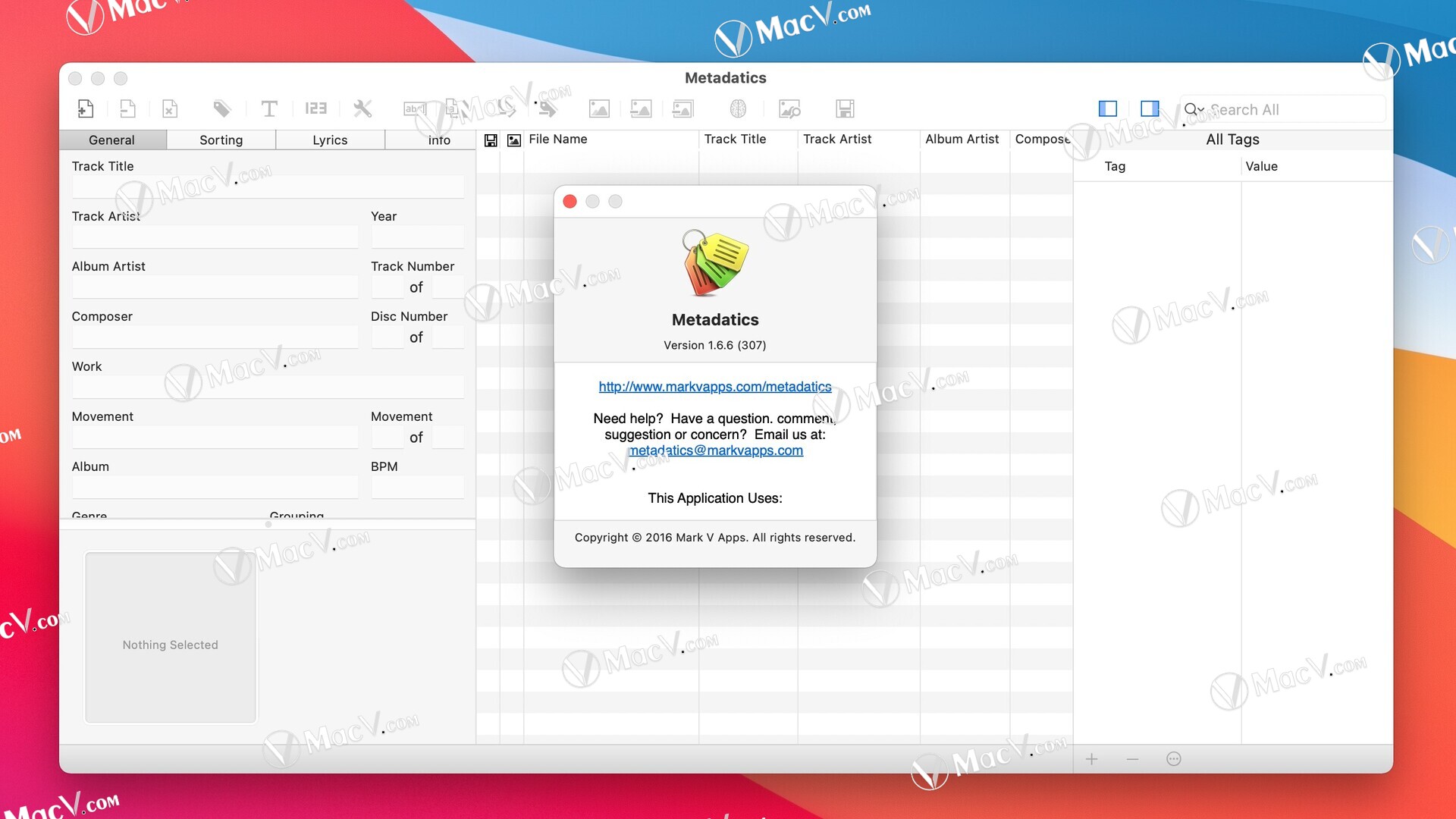1456x819 pixels.
Task: Open the search scope dropdown magnifier
Action: coord(1194,109)
